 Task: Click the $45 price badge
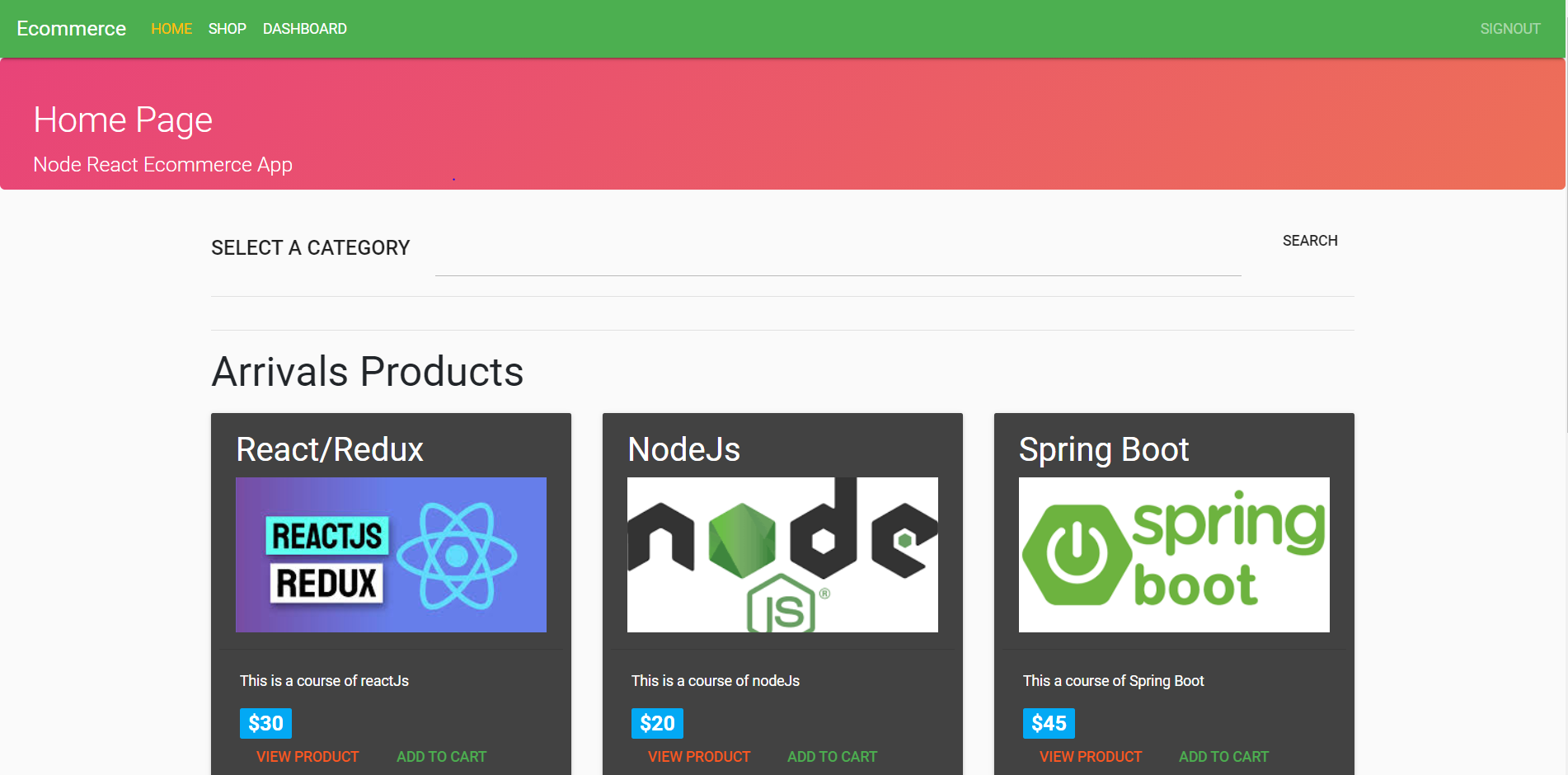pos(1049,723)
